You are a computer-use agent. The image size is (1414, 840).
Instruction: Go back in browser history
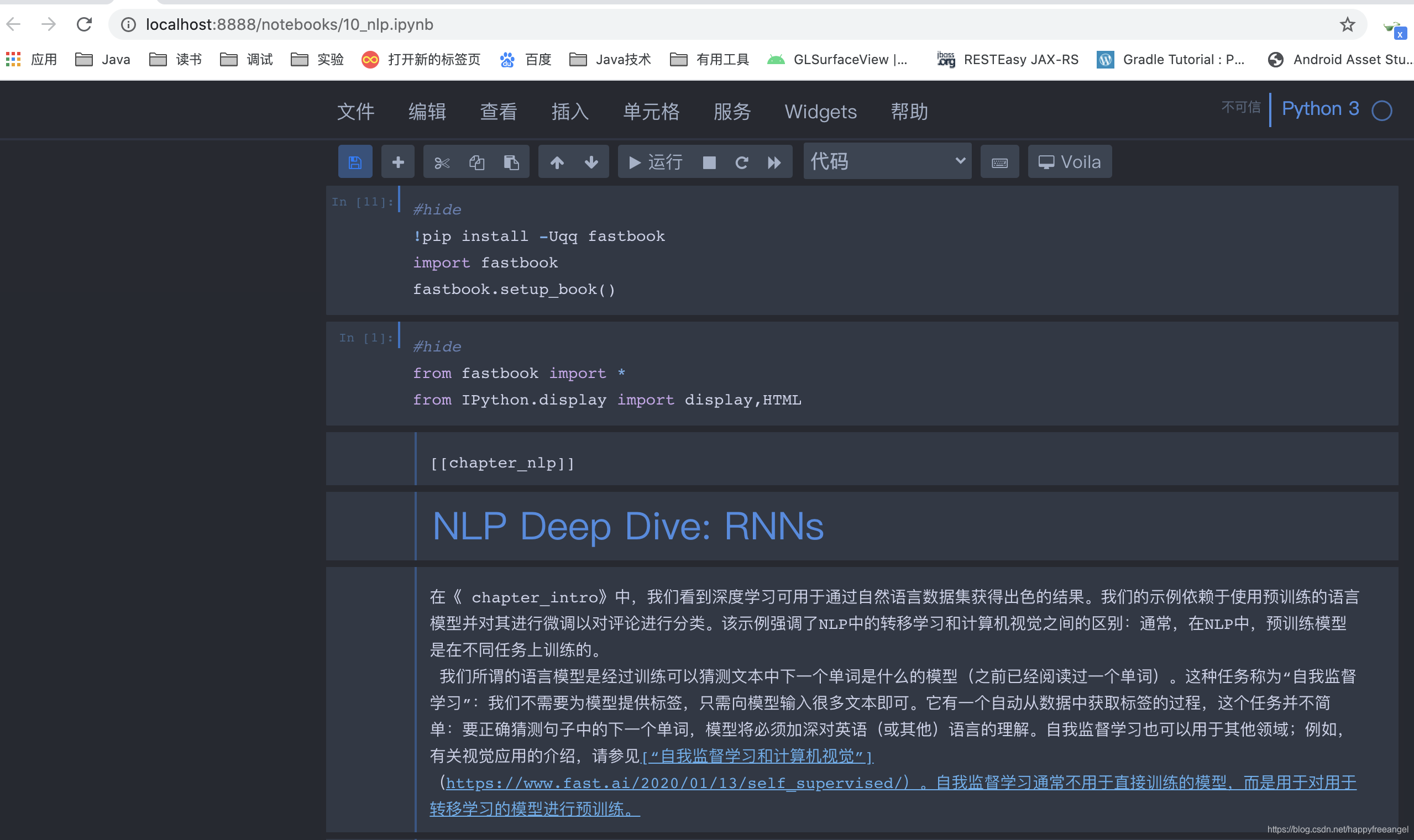14,24
